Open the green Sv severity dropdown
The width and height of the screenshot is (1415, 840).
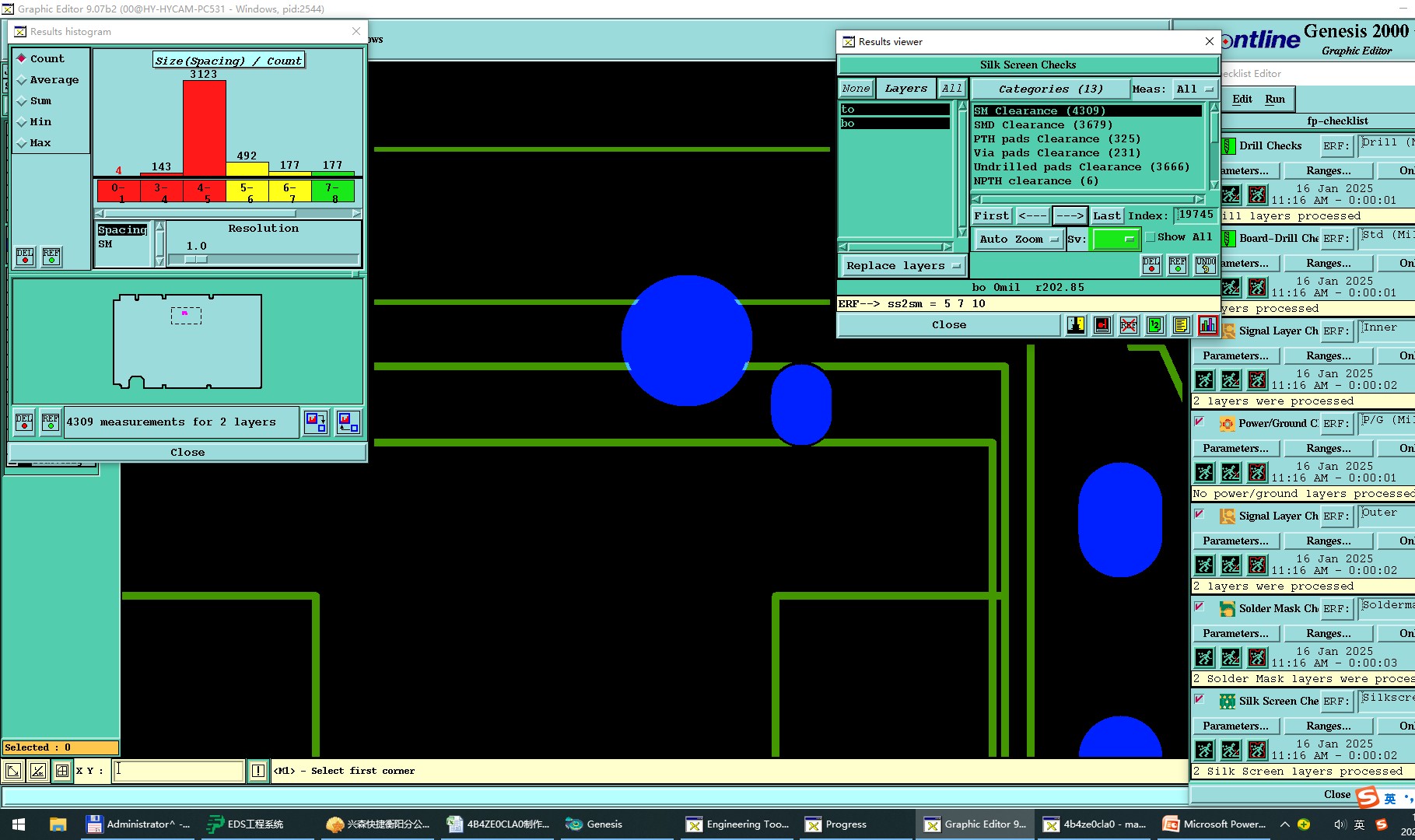click(1116, 239)
